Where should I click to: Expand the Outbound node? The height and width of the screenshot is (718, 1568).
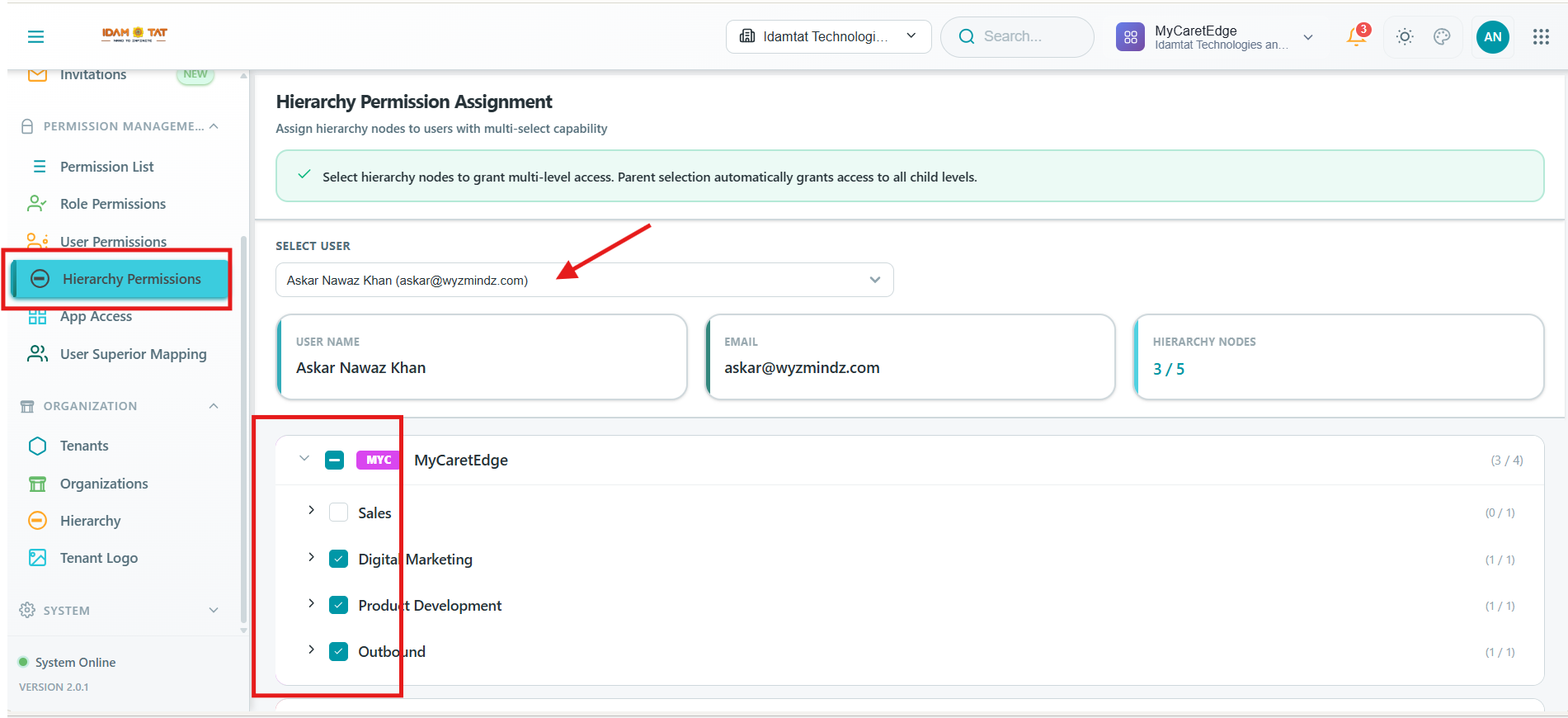click(x=311, y=650)
